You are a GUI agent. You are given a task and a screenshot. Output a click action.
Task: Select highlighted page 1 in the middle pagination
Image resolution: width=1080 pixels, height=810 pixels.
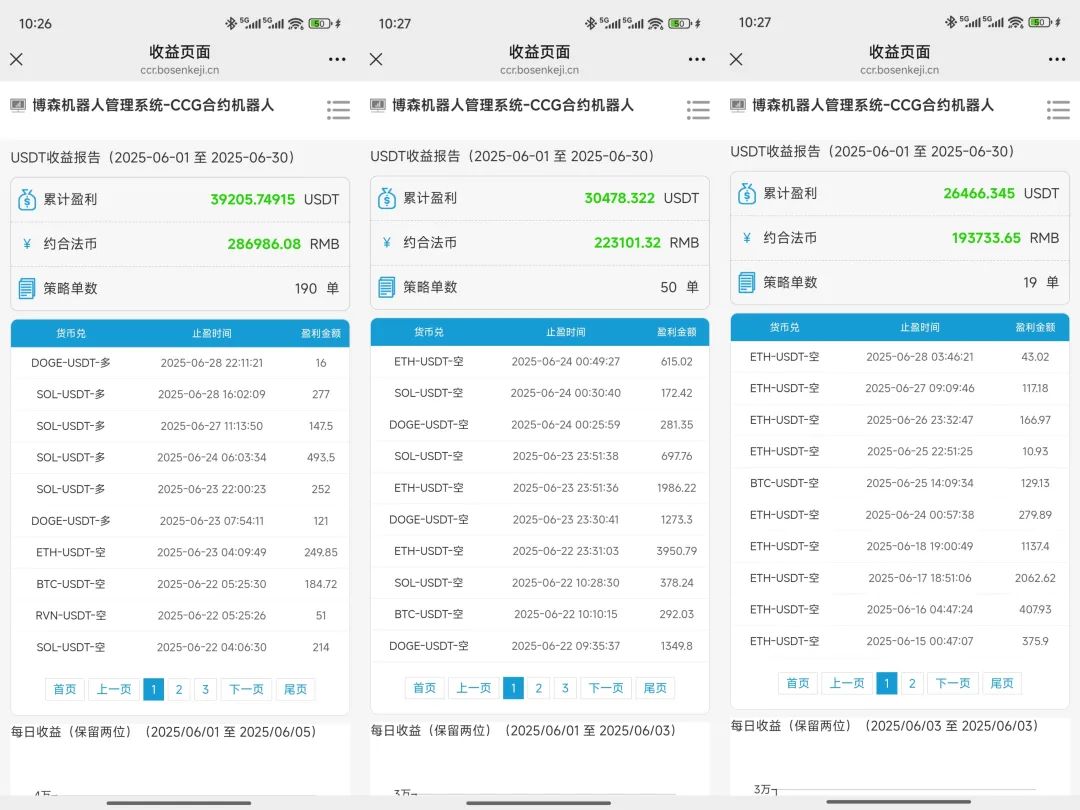tap(513, 688)
